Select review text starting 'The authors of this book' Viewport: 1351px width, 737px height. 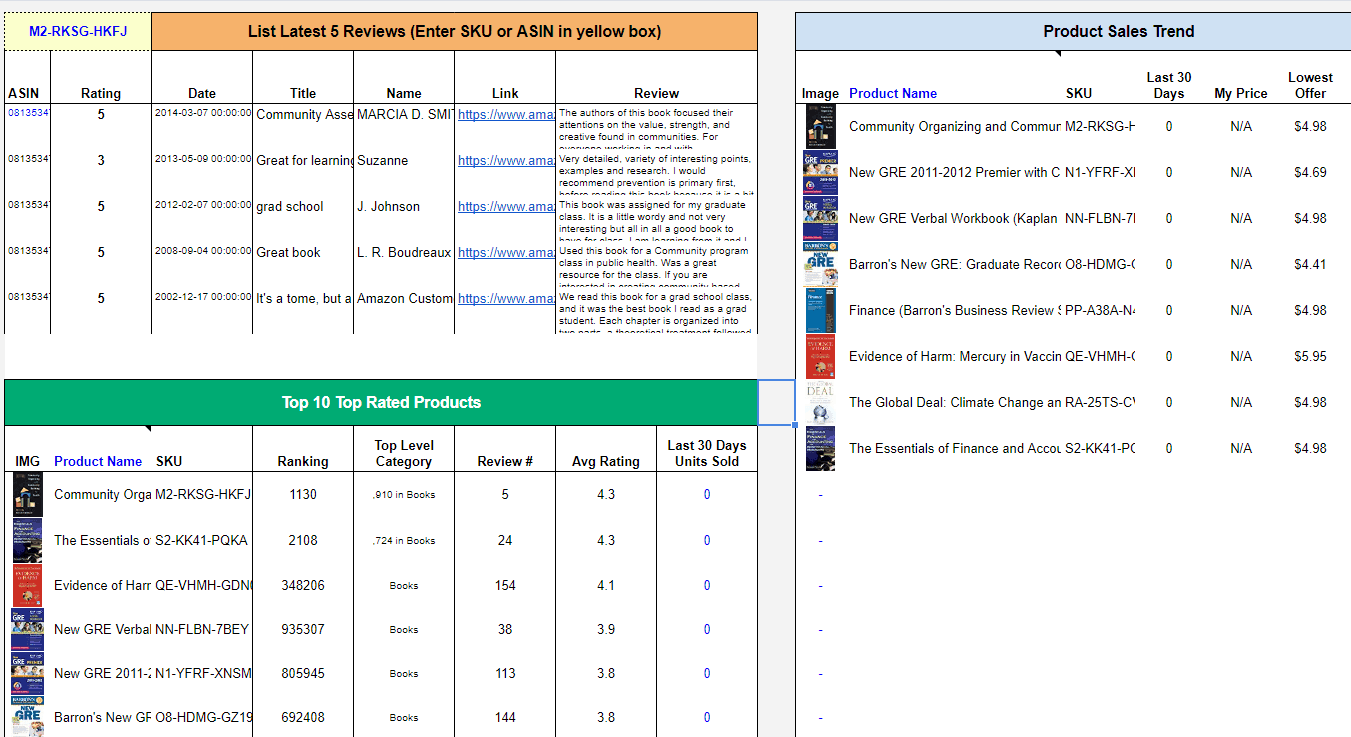(656, 128)
